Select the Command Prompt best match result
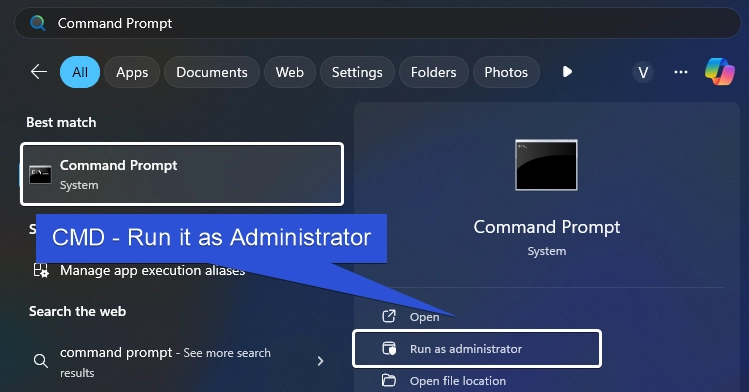Screen dimensions: 749x392 pyautogui.click(x=182, y=174)
